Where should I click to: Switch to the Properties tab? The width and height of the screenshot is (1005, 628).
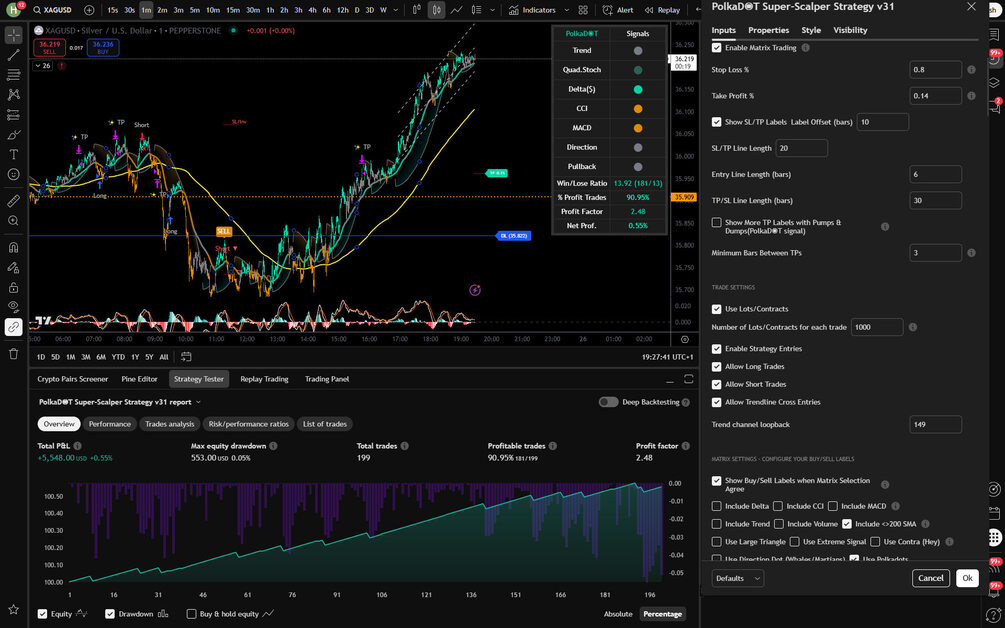point(768,30)
